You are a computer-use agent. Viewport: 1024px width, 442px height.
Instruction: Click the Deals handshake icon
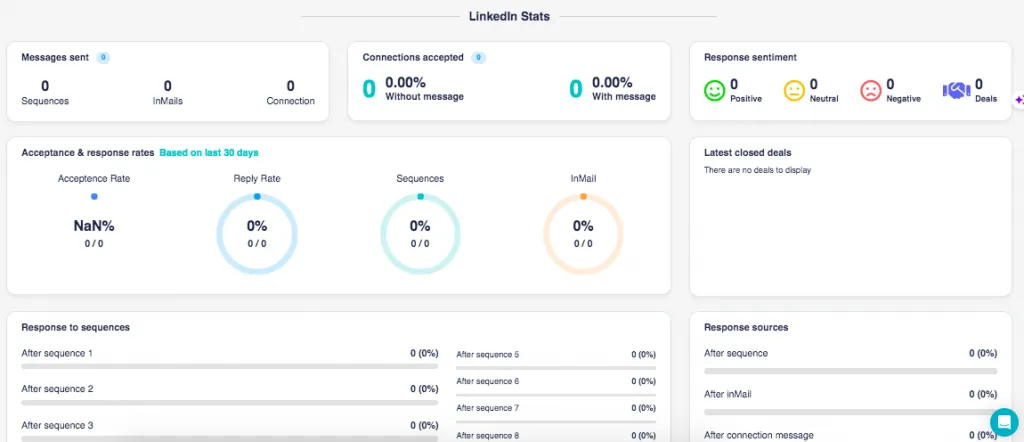click(956, 91)
